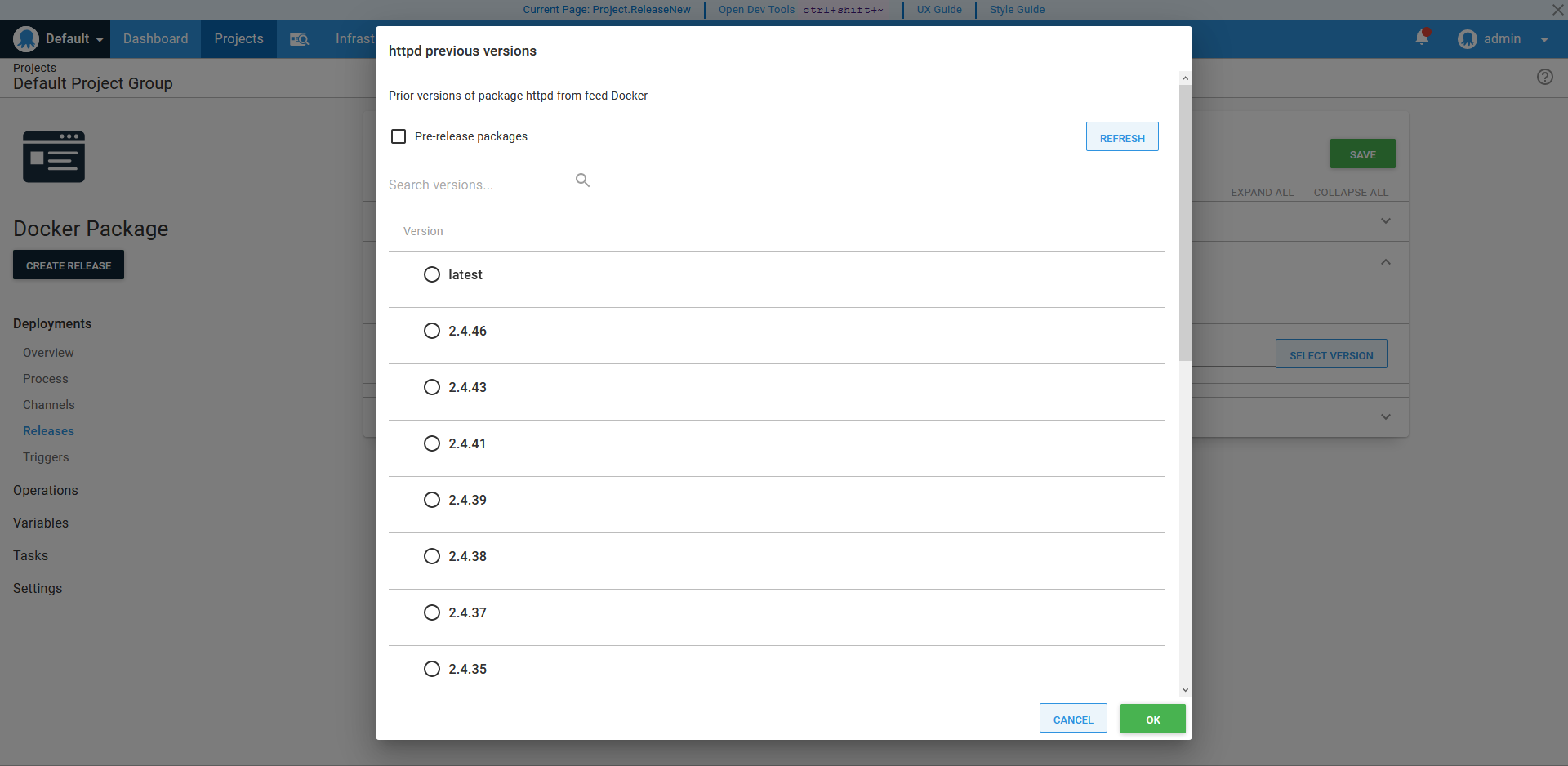Click the CANCEL button
The width and height of the screenshot is (1568, 766).
pos(1073,719)
